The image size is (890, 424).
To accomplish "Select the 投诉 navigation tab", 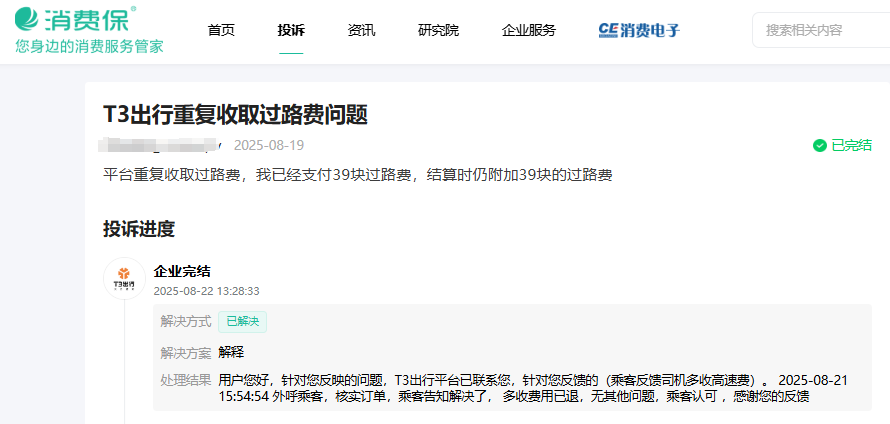I will (x=291, y=31).
